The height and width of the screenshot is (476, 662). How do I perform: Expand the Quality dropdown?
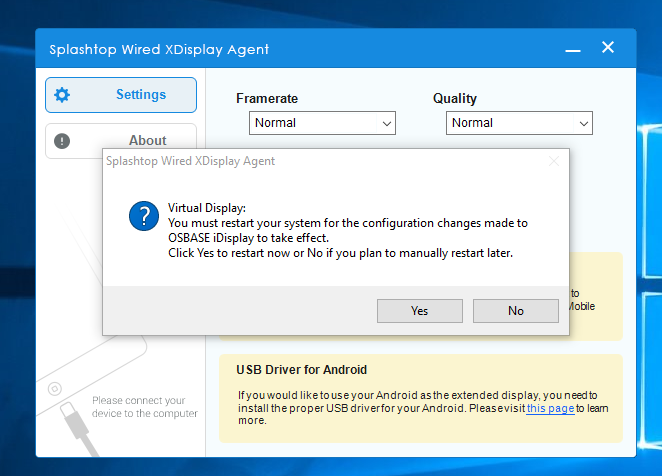click(519, 123)
